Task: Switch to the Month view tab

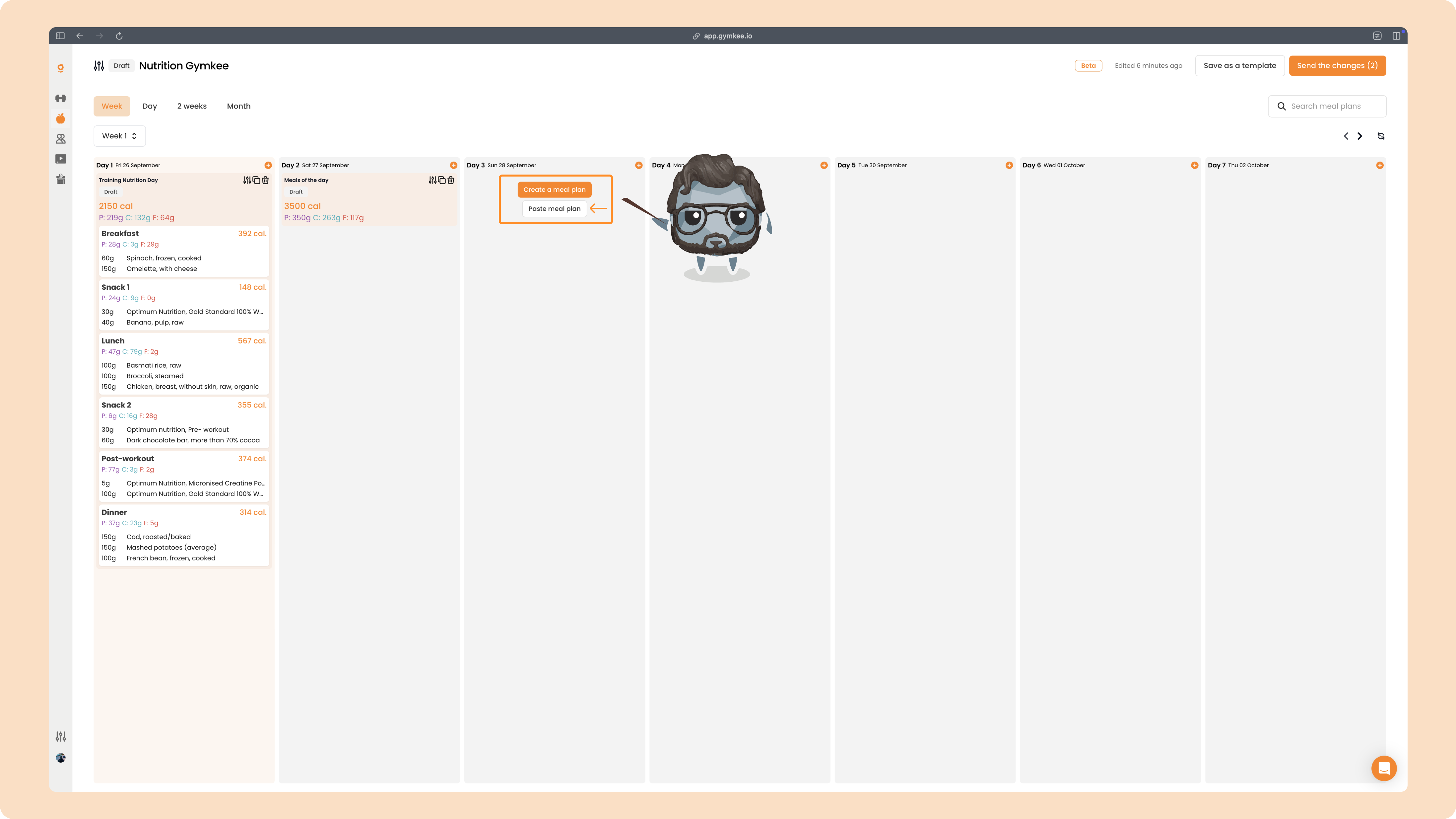Action: click(238, 106)
